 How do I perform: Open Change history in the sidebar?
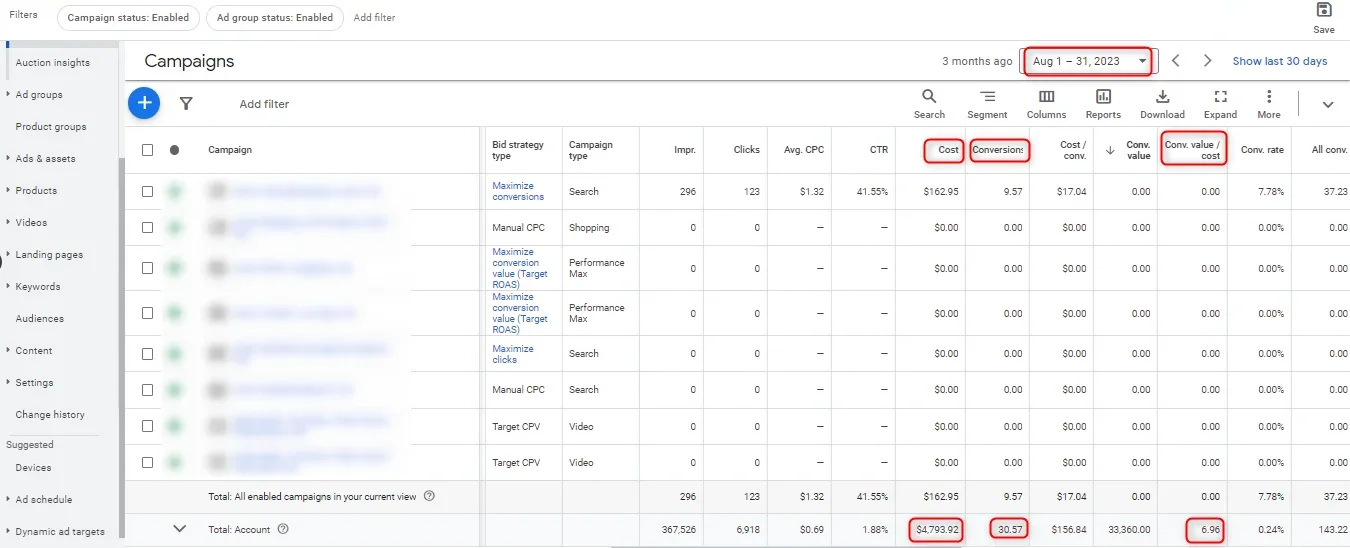(x=50, y=415)
